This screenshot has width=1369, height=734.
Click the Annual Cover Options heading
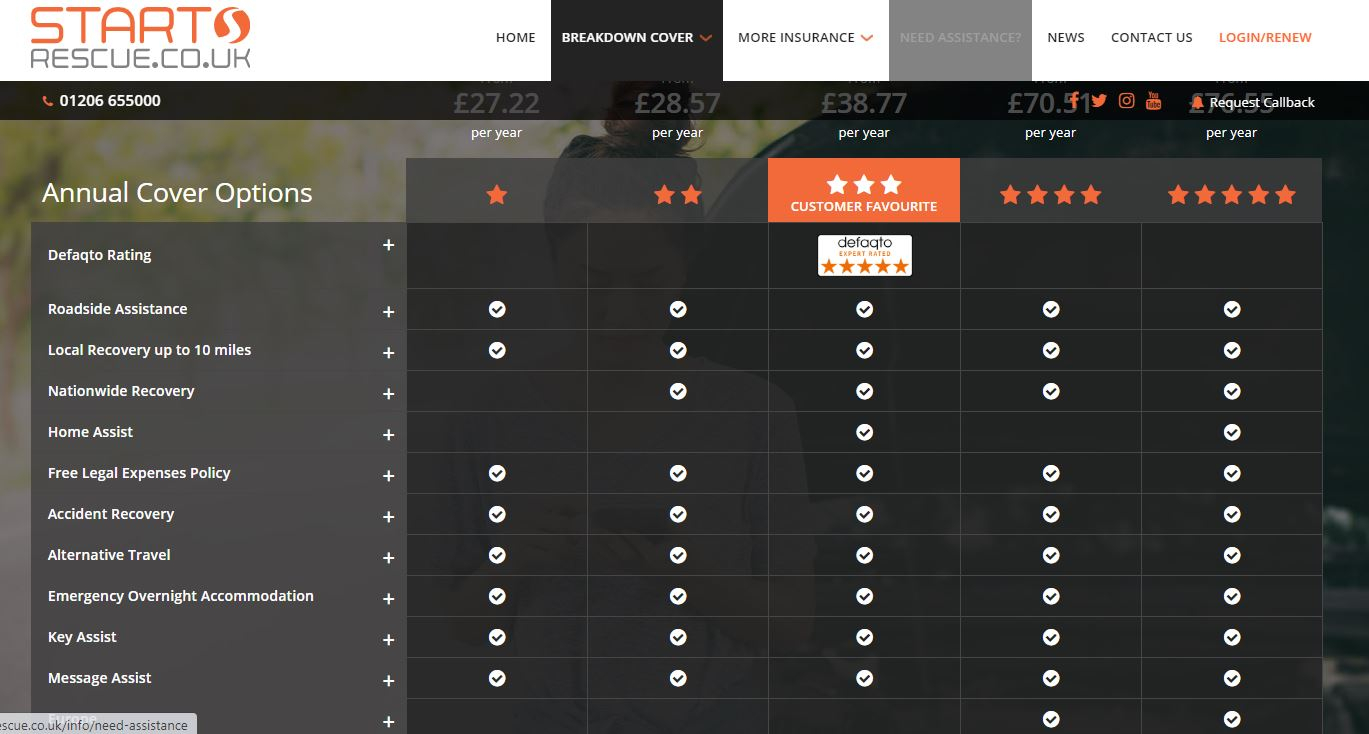pyautogui.click(x=177, y=193)
